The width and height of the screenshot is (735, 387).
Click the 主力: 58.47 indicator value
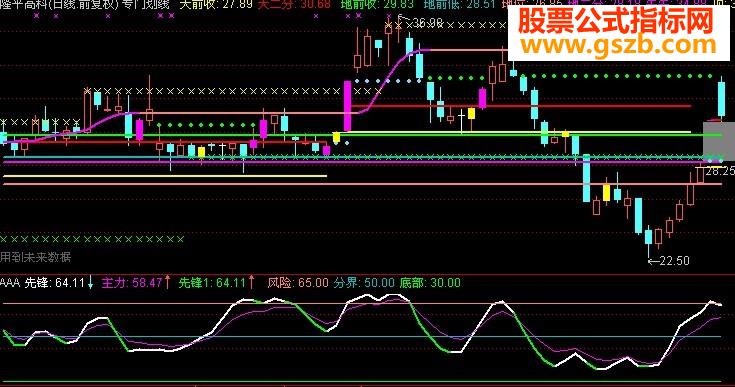click(x=132, y=283)
